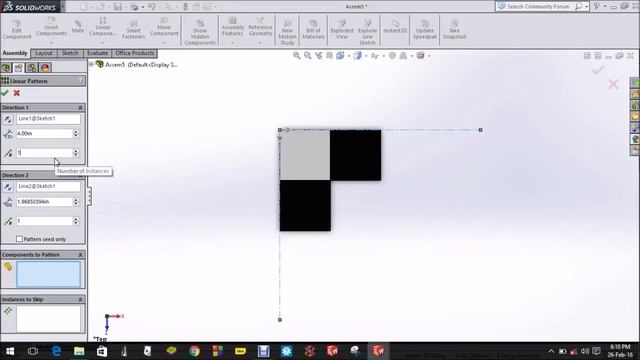Switch to the Sketch tab
Image resolution: width=640 pixels, height=360 pixels.
point(70,53)
